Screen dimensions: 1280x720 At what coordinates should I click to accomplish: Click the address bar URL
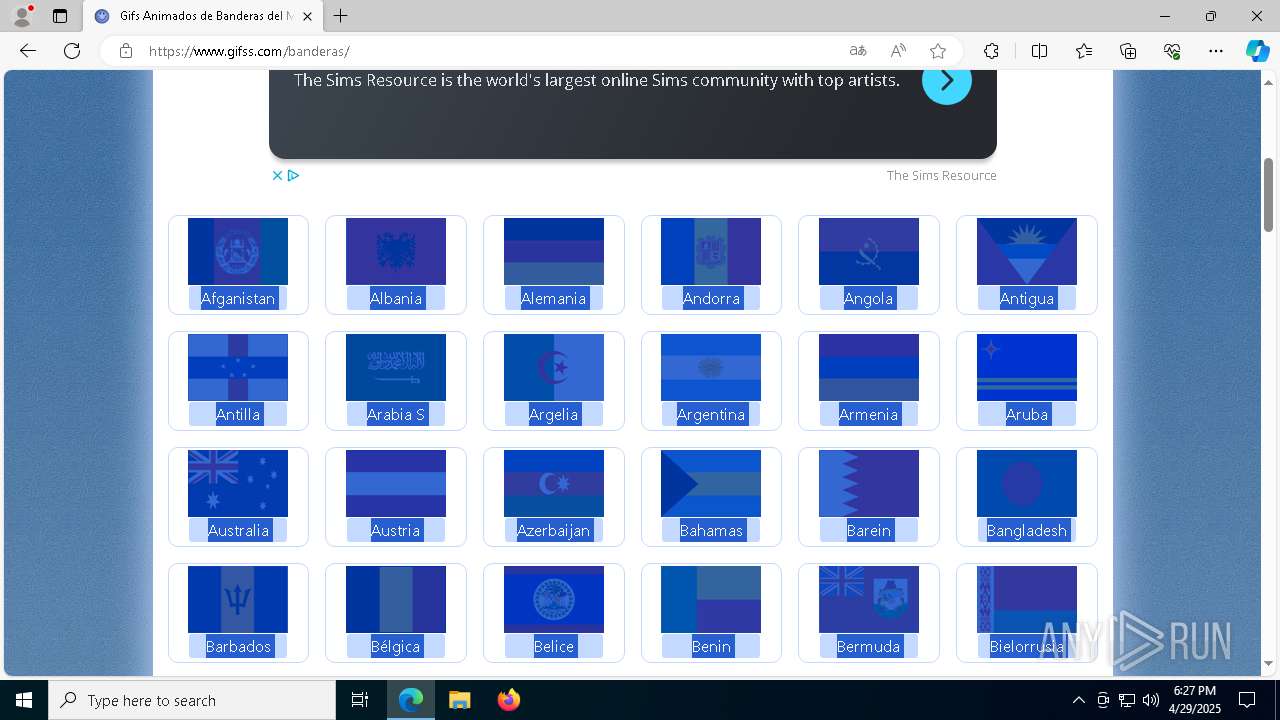[x=248, y=51]
